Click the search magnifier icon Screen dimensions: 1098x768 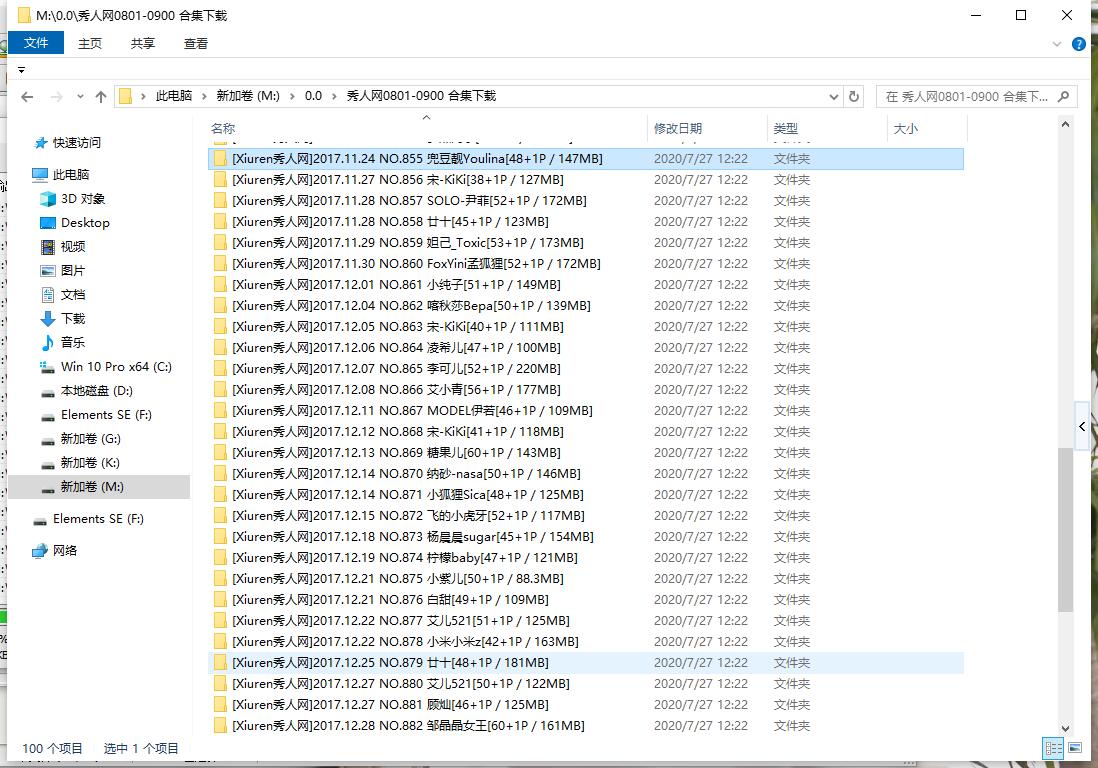coord(1064,97)
